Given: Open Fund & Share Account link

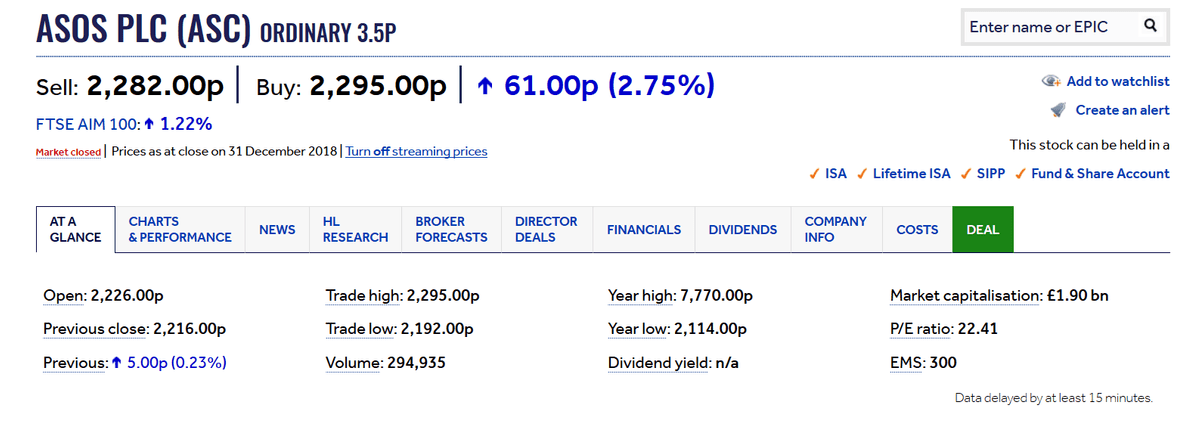Looking at the screenshot, I should coord(1100,174).
